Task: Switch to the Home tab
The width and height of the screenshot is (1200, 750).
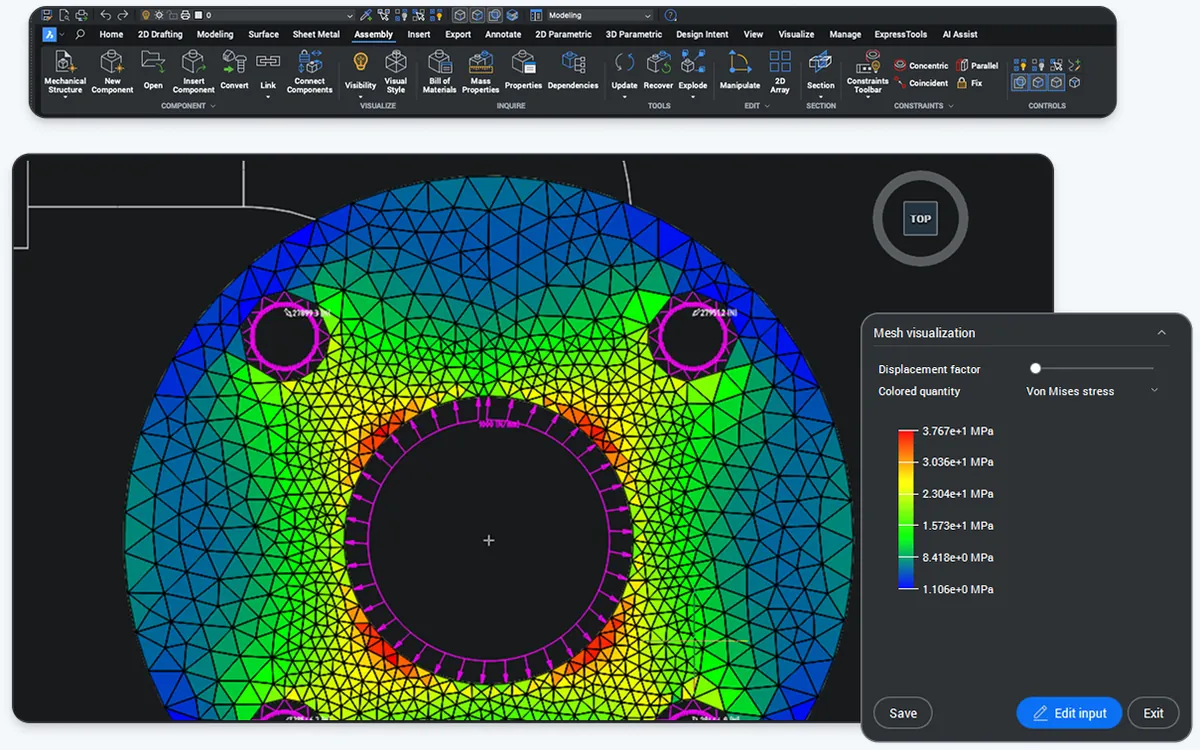Action: click(x=111, y=34)
